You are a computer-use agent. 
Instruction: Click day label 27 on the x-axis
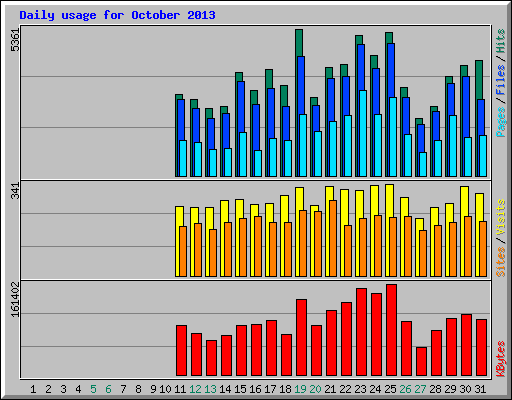tap(420, 389)
